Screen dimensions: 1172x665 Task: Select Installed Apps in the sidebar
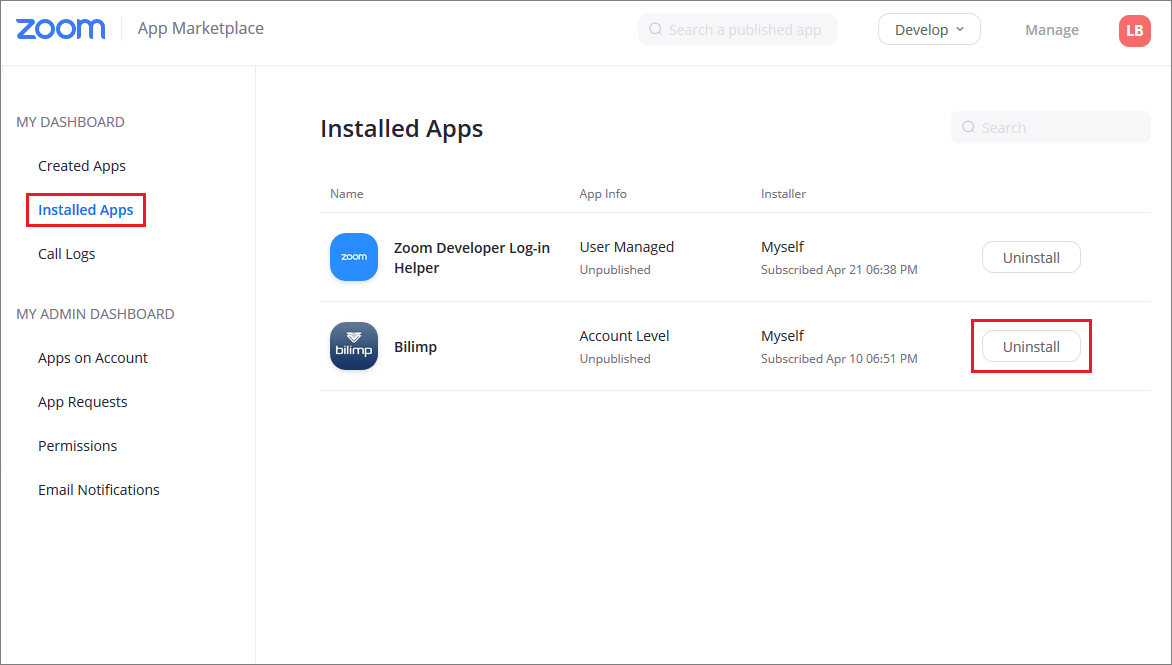pyautogui.click(x=85, y=210)
